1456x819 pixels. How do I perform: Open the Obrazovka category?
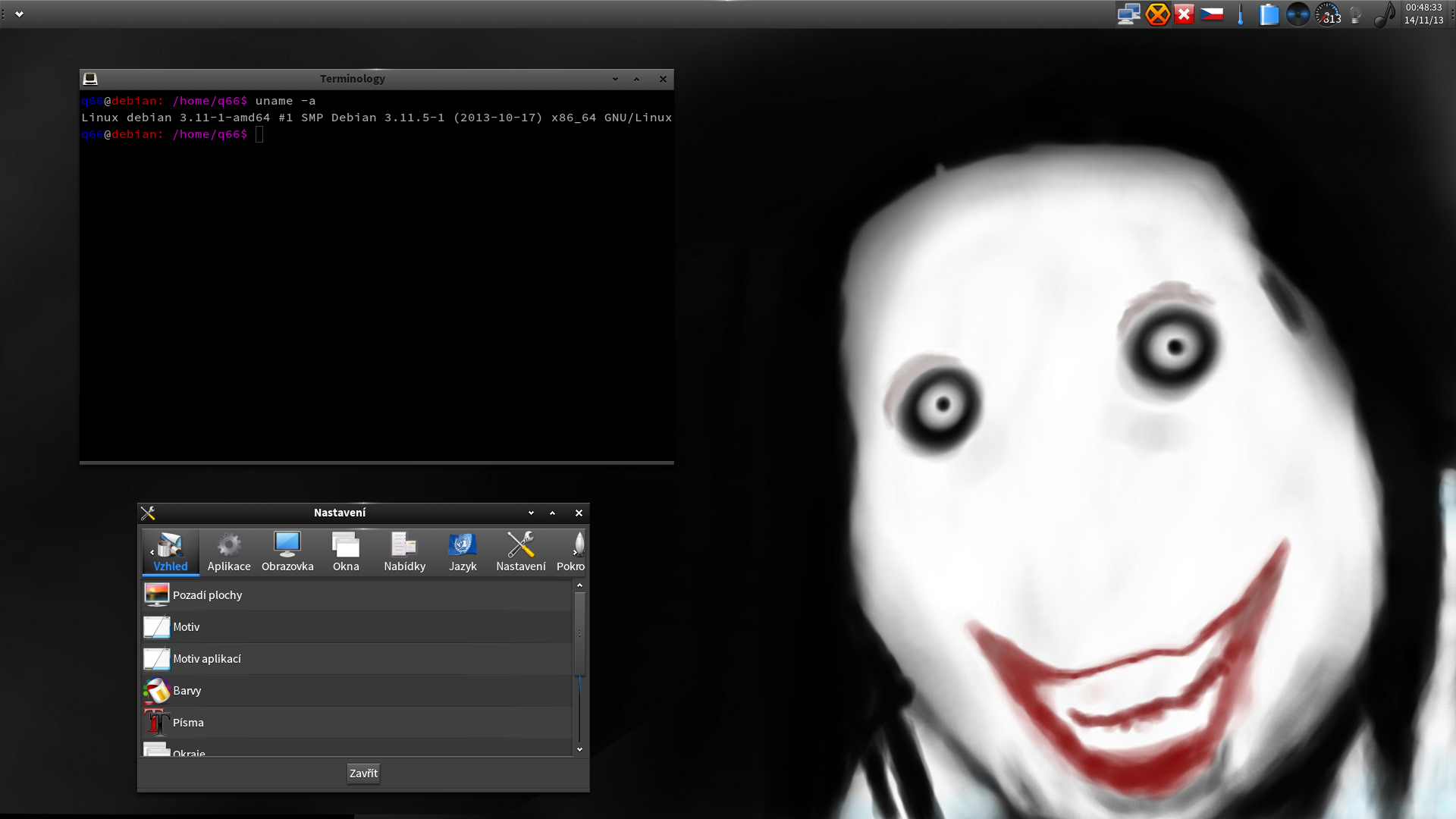click(x=287, y=552)
